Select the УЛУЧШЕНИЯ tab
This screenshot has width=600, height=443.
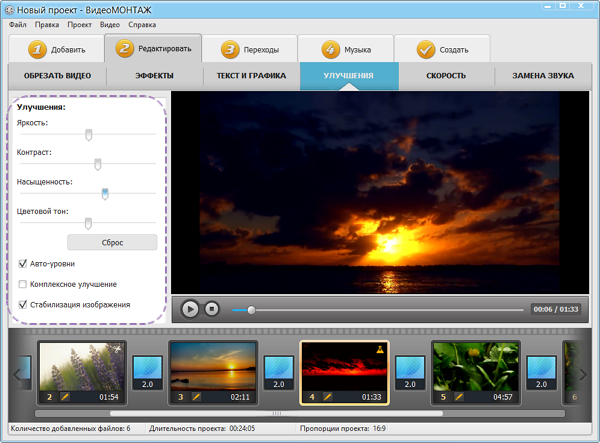click(349, 76)
